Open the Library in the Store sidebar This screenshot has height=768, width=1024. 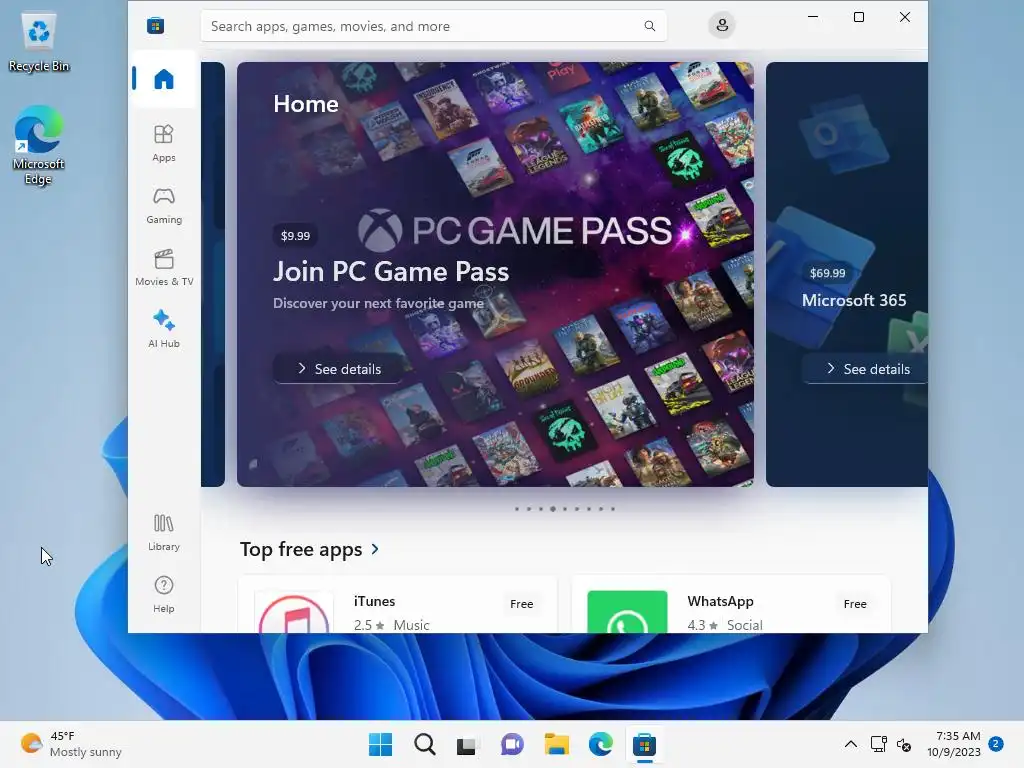tap(164, 532)
